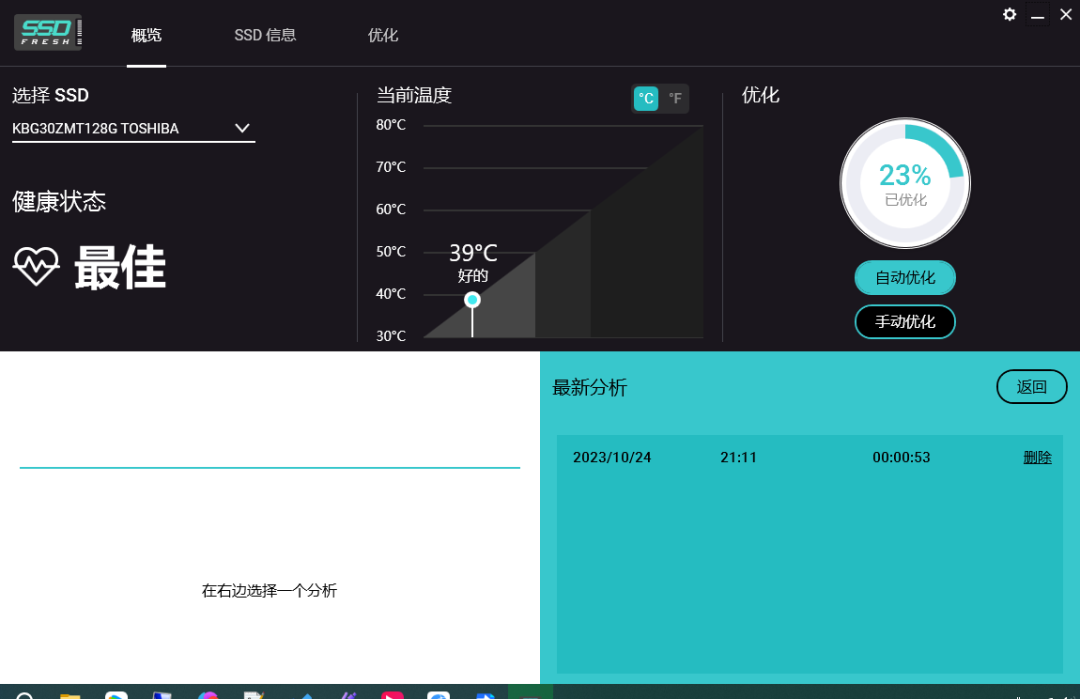Open the 概览 tab
Image resolution: width=1080 pixels, height=699 pixels.
(x=146, y=35)
